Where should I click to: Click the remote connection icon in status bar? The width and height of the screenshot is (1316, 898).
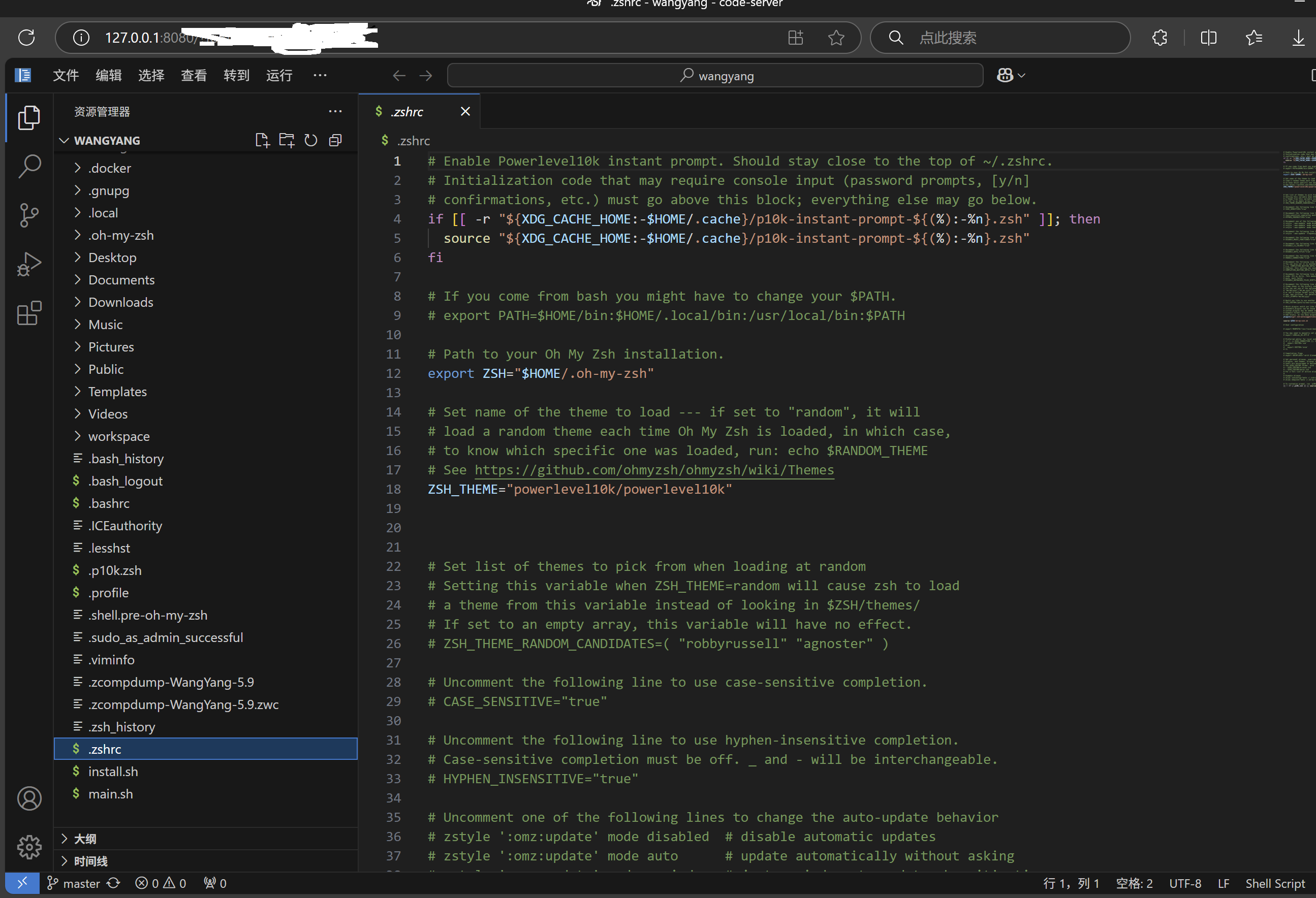[x=22, y=883]
